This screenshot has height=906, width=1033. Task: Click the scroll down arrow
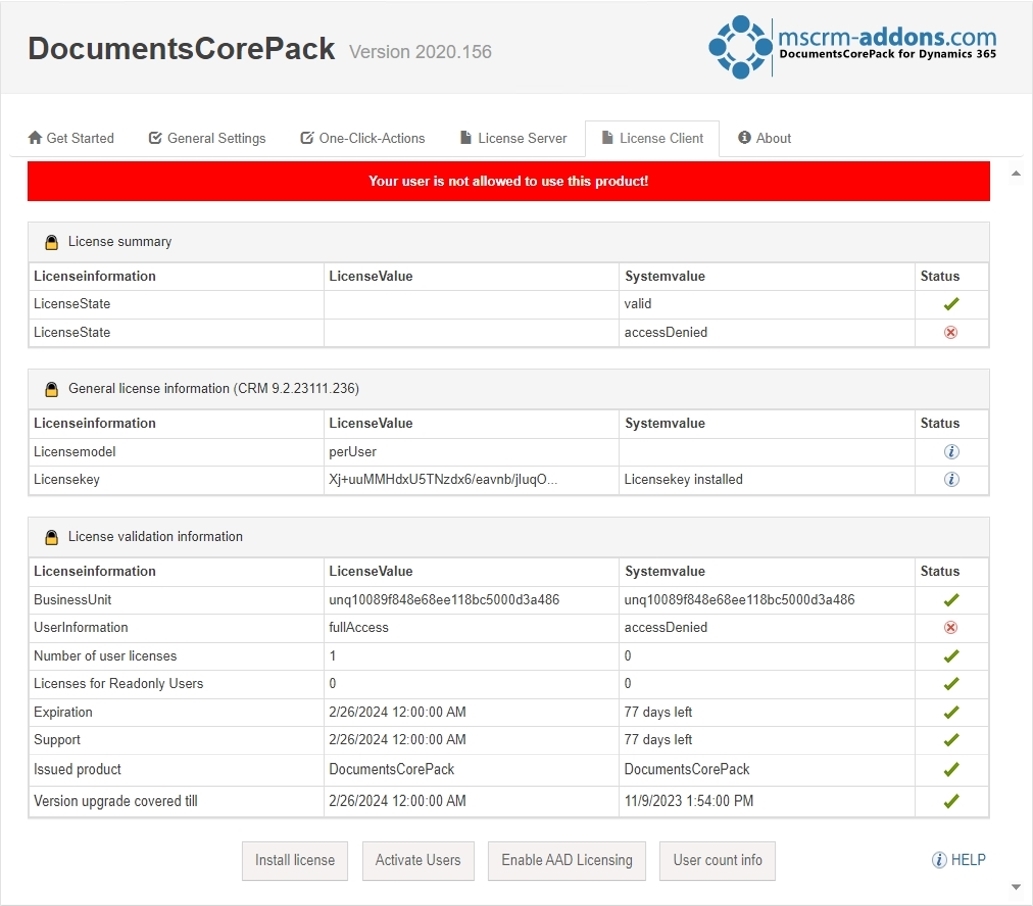tap(1016, 887)
